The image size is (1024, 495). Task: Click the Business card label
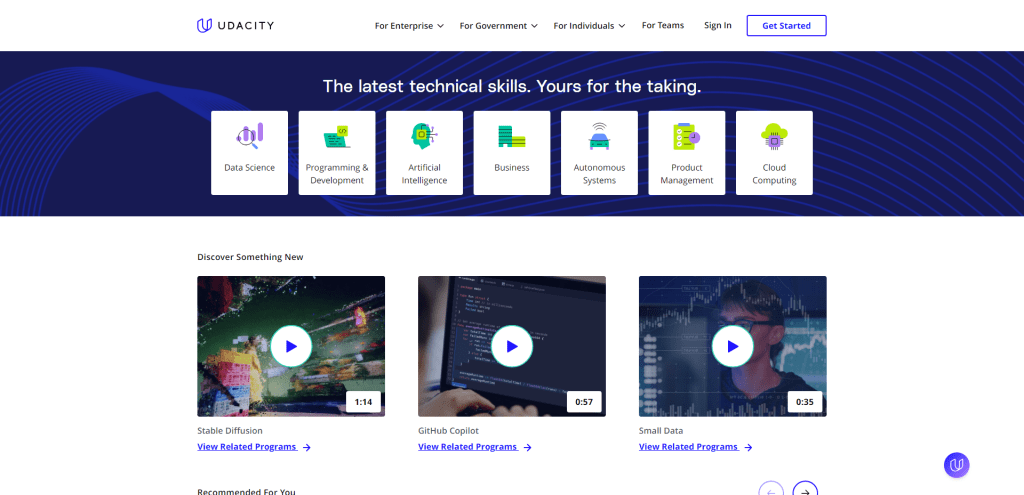(x=512, y=168)
